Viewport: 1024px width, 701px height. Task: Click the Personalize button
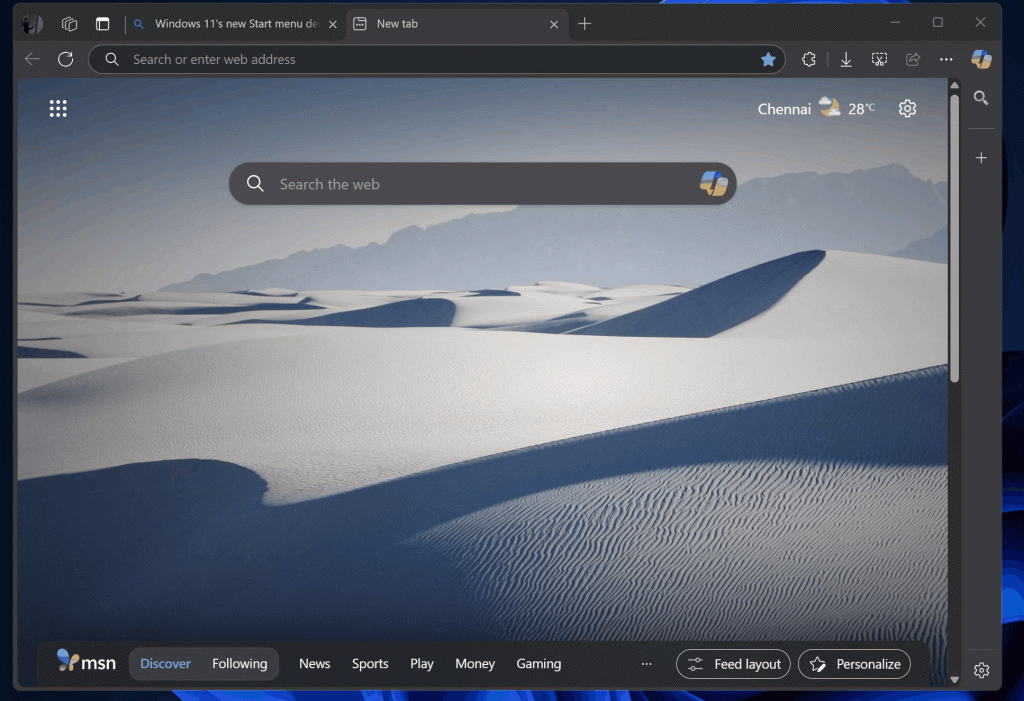click(x=854, y=664)
